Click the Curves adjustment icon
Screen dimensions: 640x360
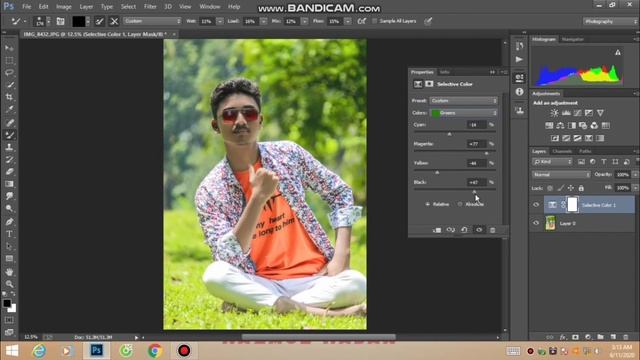coord(577,113)
